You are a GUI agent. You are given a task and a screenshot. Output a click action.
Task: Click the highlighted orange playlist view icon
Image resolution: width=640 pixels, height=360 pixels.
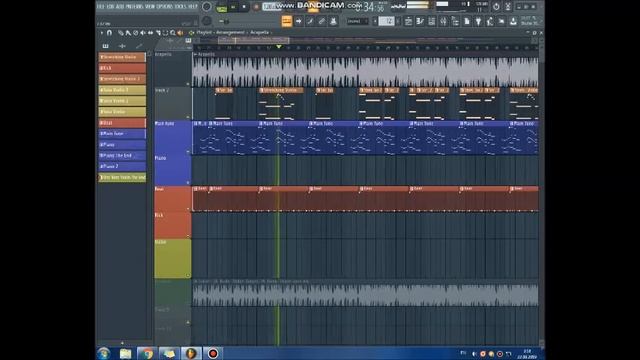pyautogui.click(x=287, y=21)
